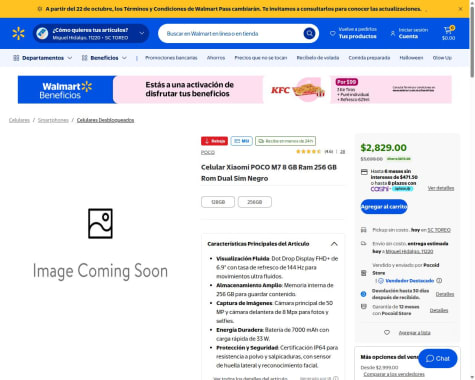This screenshot has height=380, width=475.
Task: Click the Image Coming Soon placeholder
Action: click(100, 243)
